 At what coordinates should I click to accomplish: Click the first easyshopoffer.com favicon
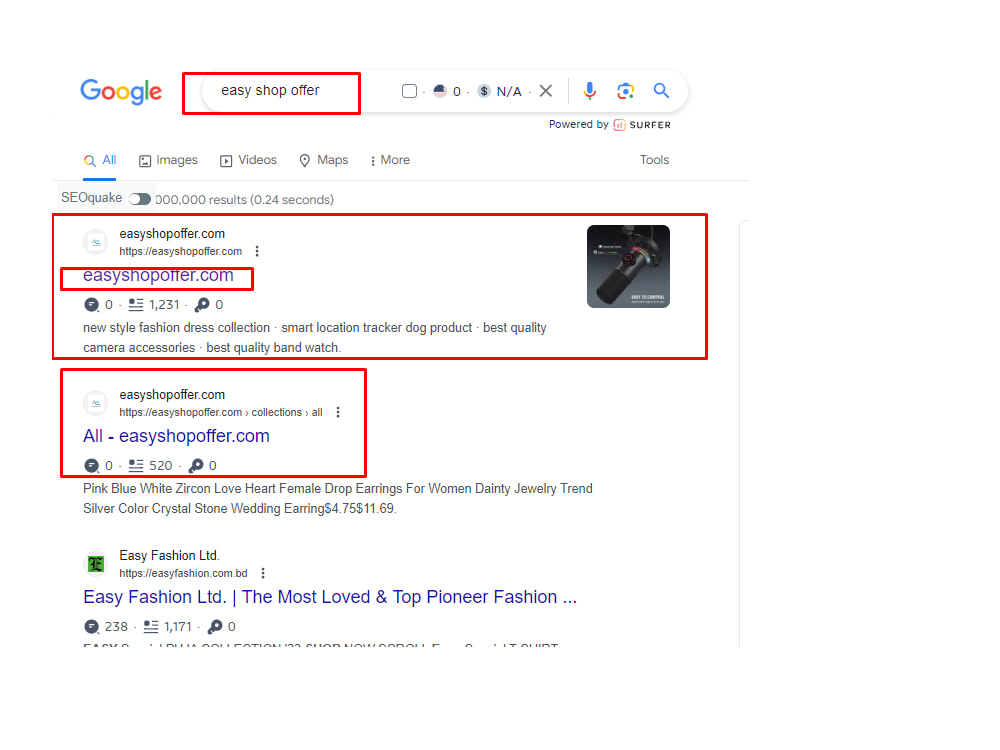(96, 242)
